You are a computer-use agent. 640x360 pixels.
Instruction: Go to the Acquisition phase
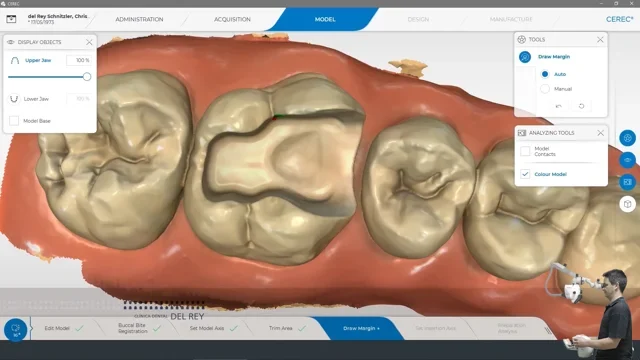click(232, 19)
